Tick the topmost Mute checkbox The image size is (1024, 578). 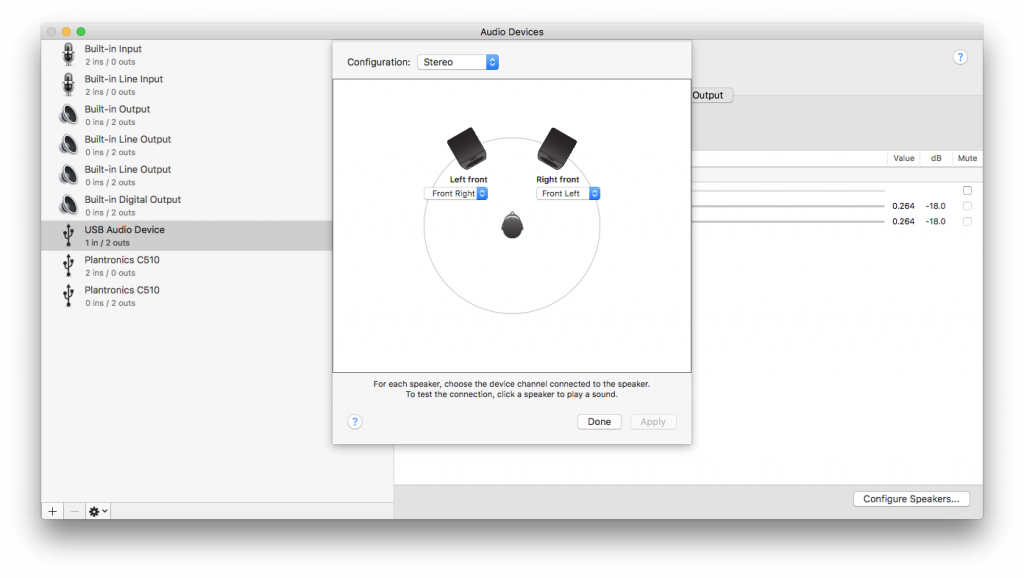point(967,191)
